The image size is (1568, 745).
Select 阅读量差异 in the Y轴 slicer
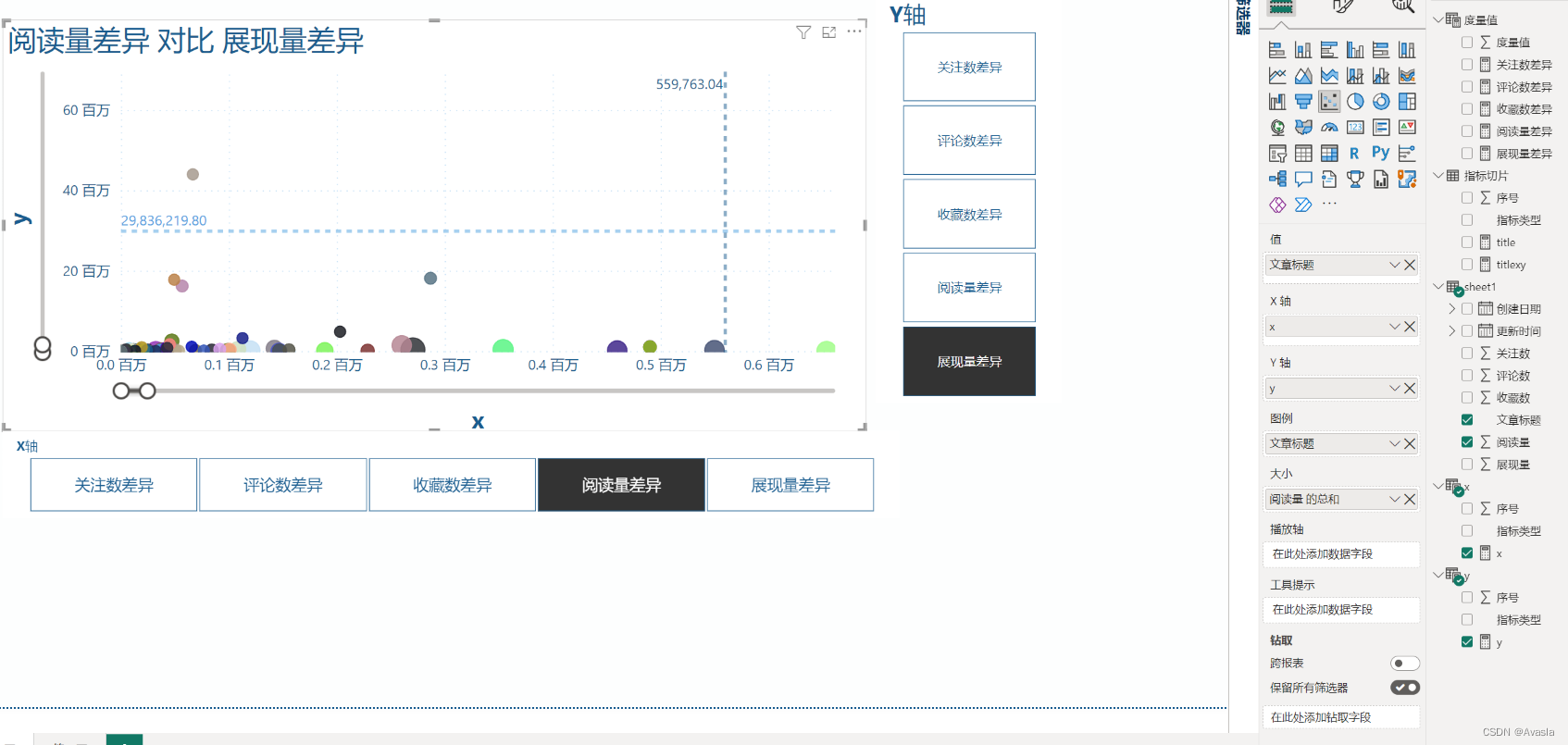coord(969,288)
